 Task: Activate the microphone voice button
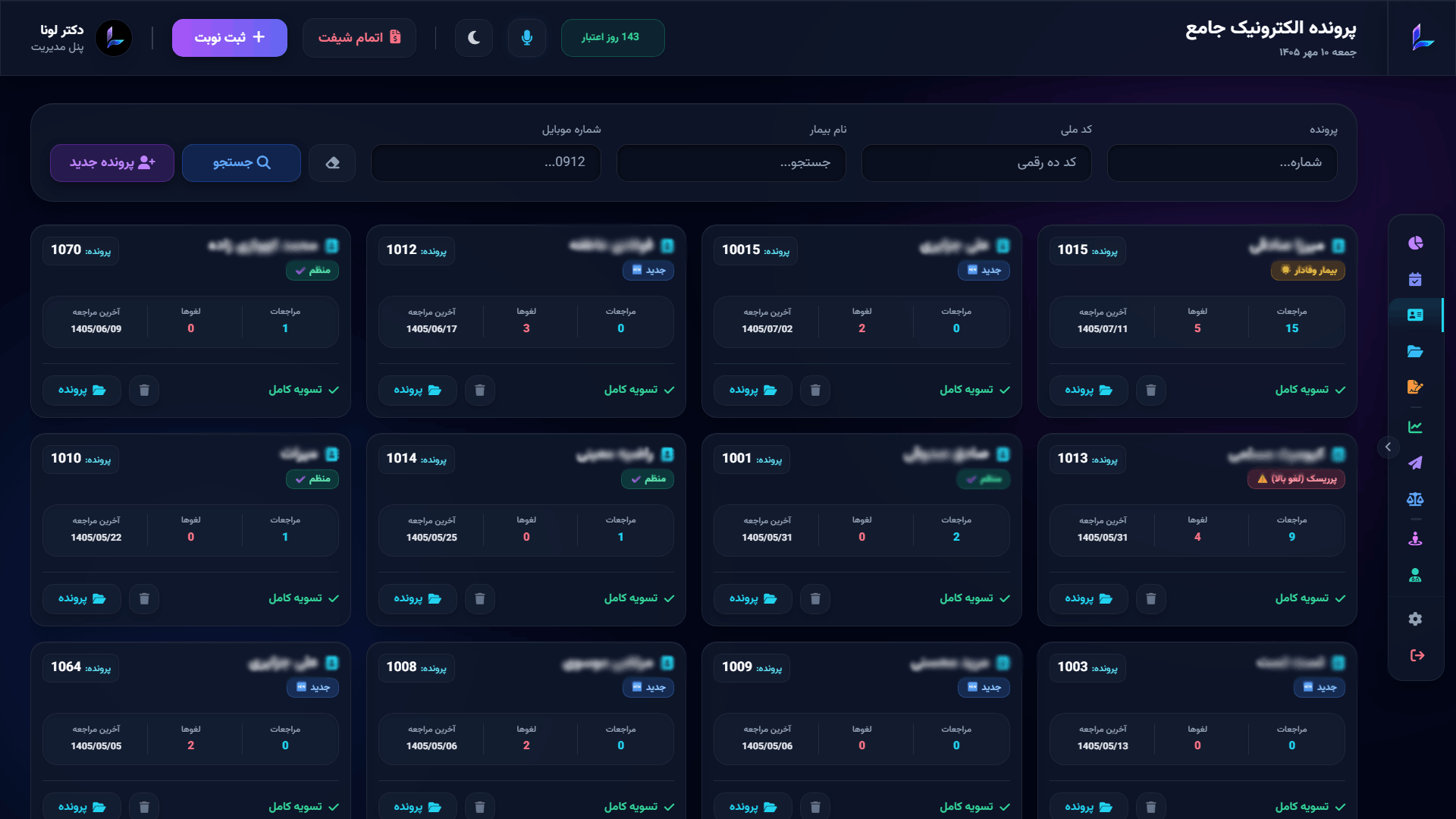tap(527, 37)
